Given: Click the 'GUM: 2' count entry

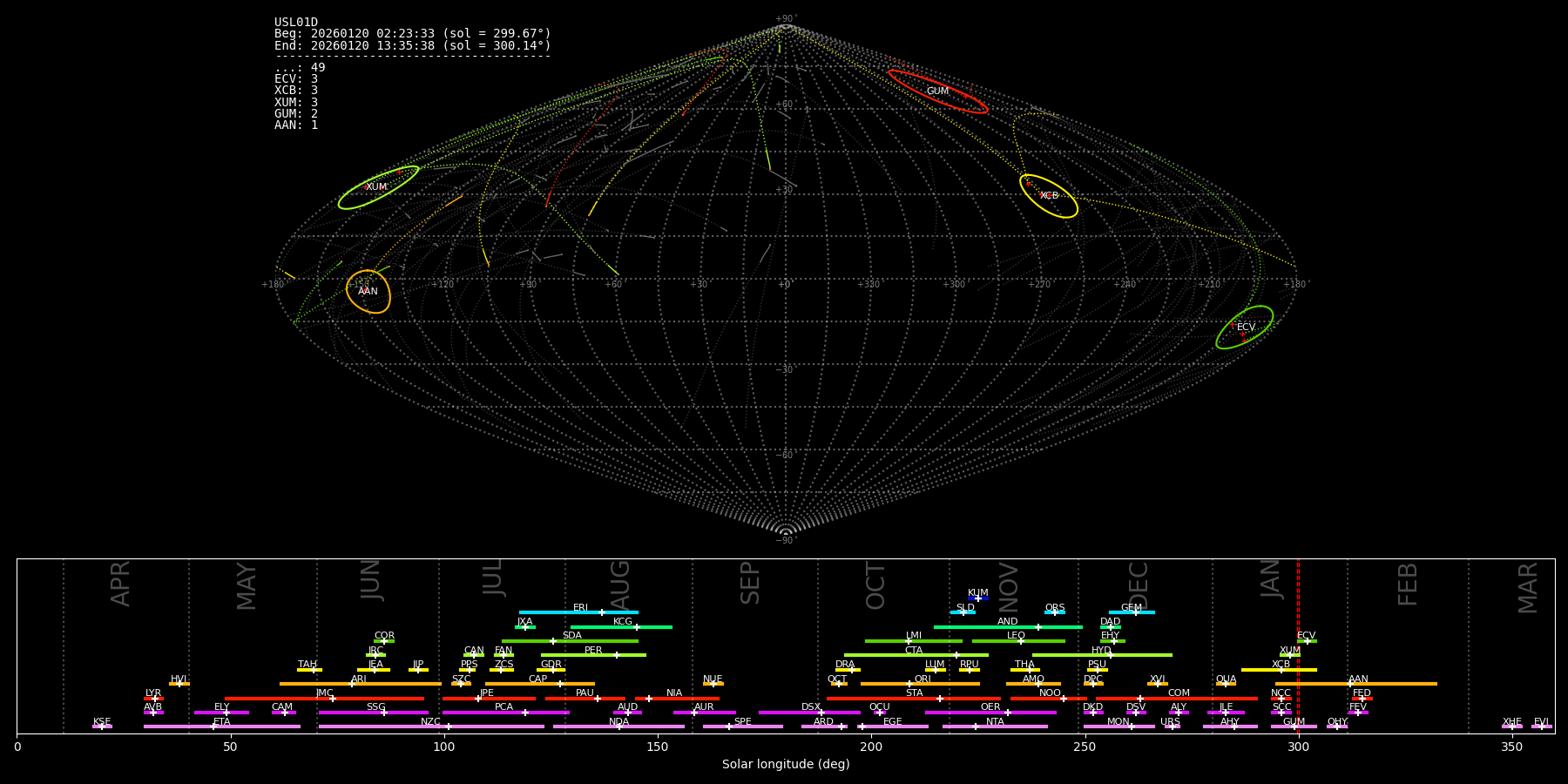Looking at the screenshot, I should point(296,114).
